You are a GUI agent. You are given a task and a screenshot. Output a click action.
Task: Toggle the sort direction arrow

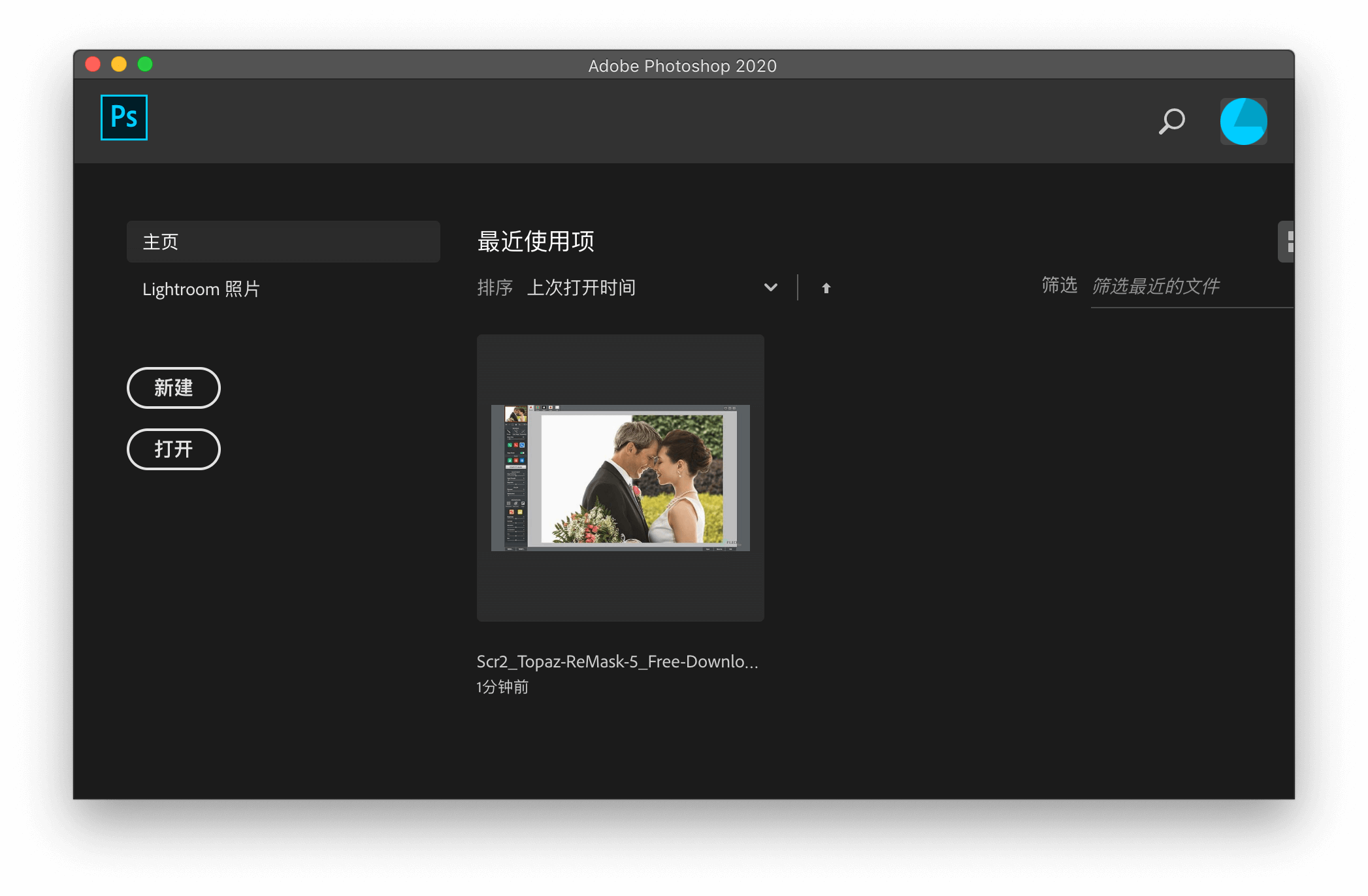(x=826, y=288)
